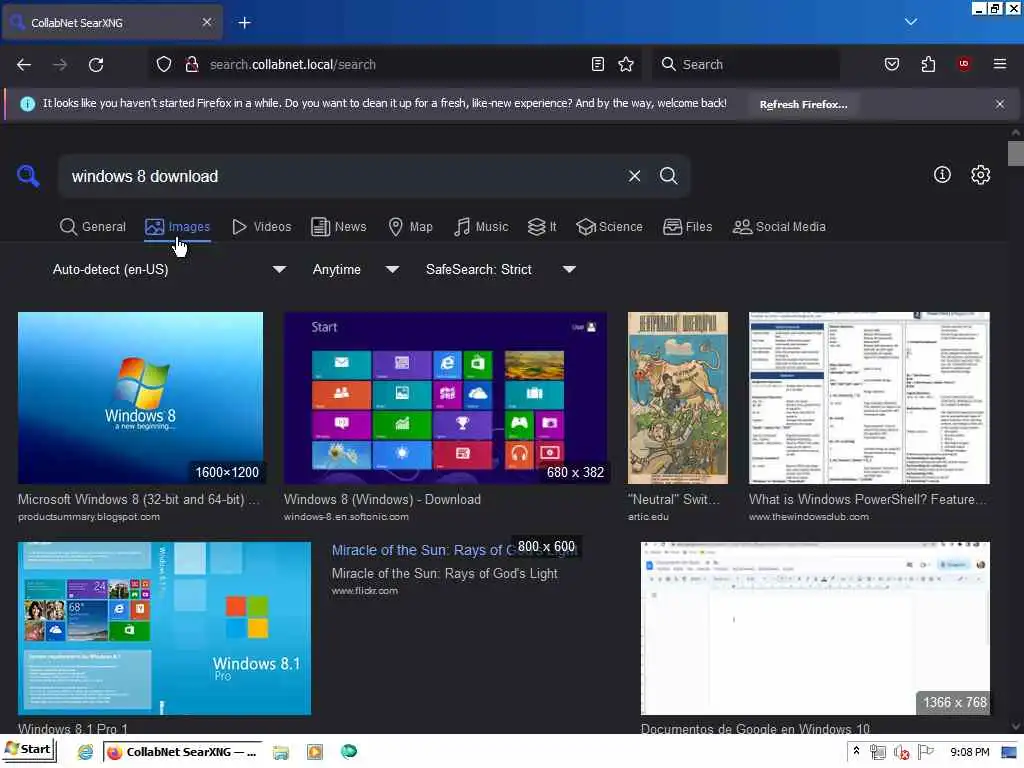Click the windows-8.en.softonic.com source text
Image resolution: width=1024 pixels, height=768 pixels.
tap(346, 517)
